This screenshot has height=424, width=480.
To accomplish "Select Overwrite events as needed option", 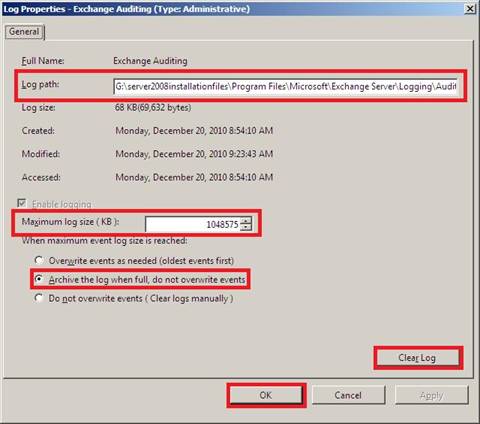I will (39, 260).
